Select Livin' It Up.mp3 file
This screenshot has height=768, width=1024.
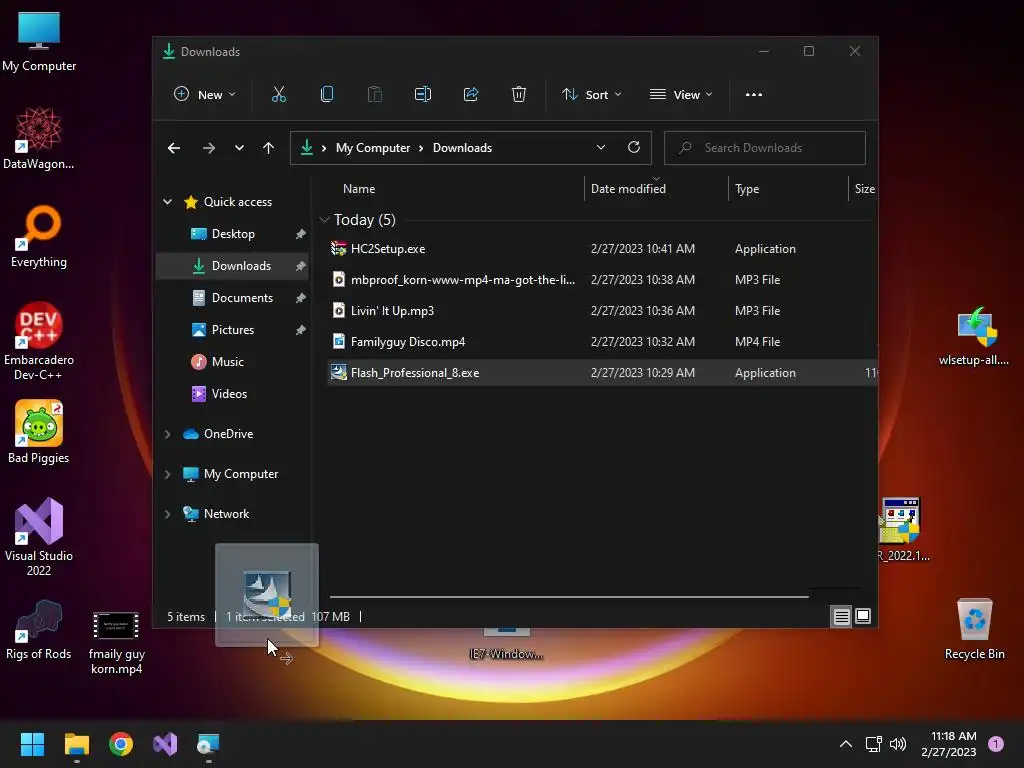[392, 311]
